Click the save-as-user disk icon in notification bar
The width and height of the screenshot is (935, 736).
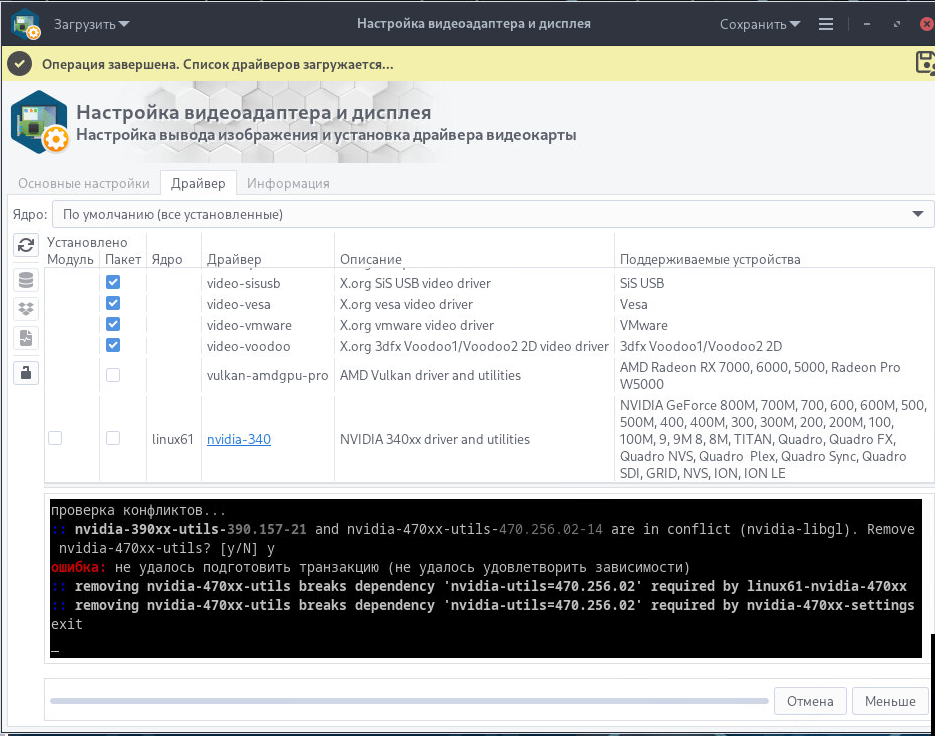[x=925, y=63]
